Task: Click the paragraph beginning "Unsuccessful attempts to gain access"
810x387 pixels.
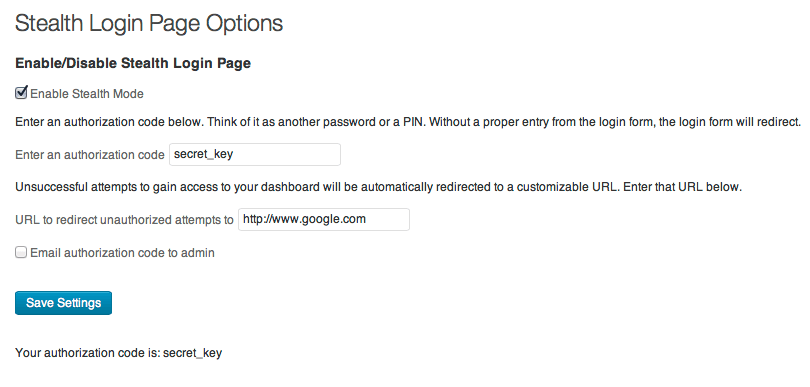Action: pos(379,188)
